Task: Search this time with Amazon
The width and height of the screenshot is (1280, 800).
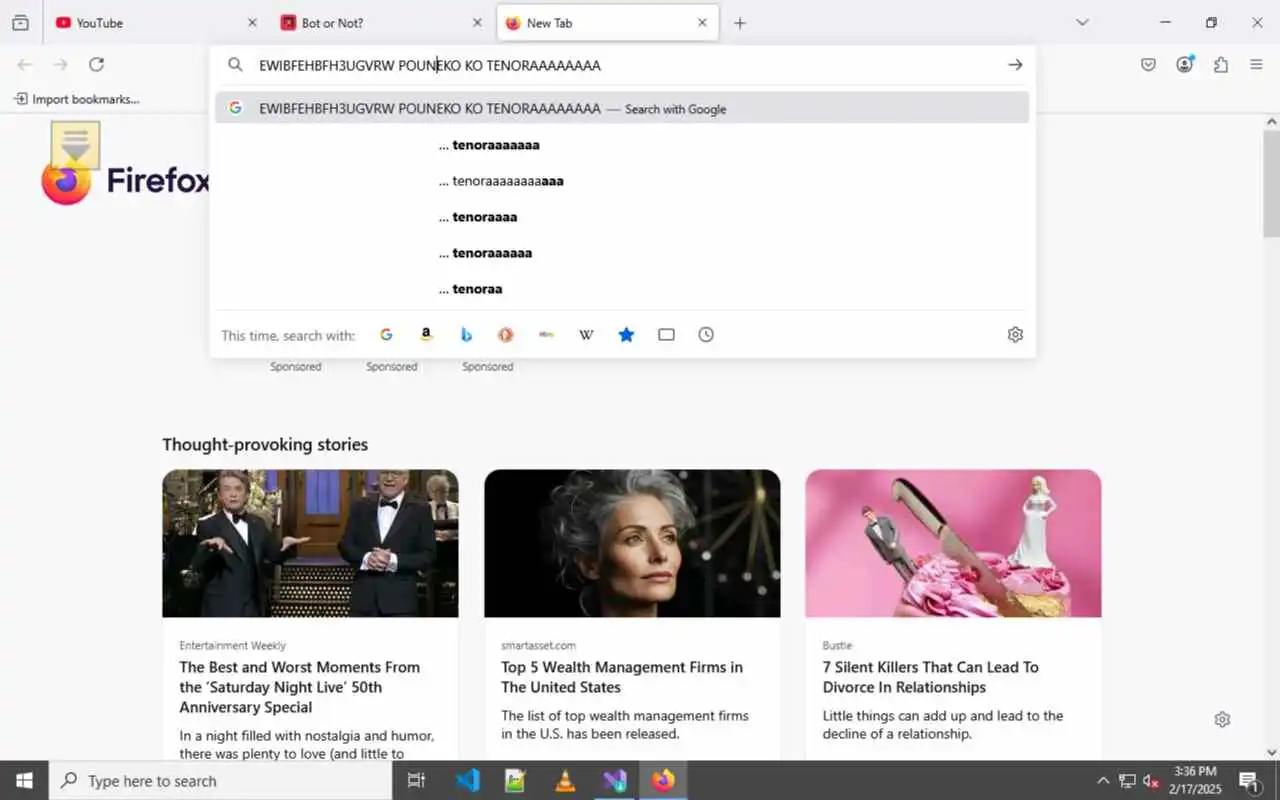Action: click(x=426, y=335)
